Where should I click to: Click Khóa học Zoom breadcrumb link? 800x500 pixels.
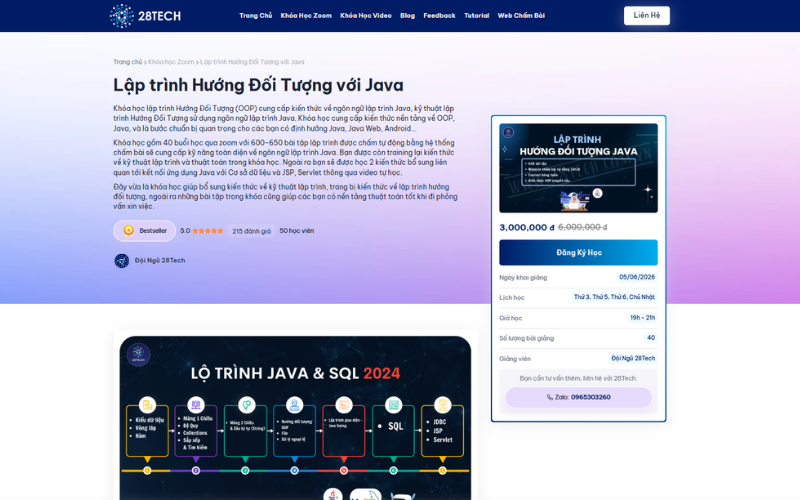click(x=171, y=62)
